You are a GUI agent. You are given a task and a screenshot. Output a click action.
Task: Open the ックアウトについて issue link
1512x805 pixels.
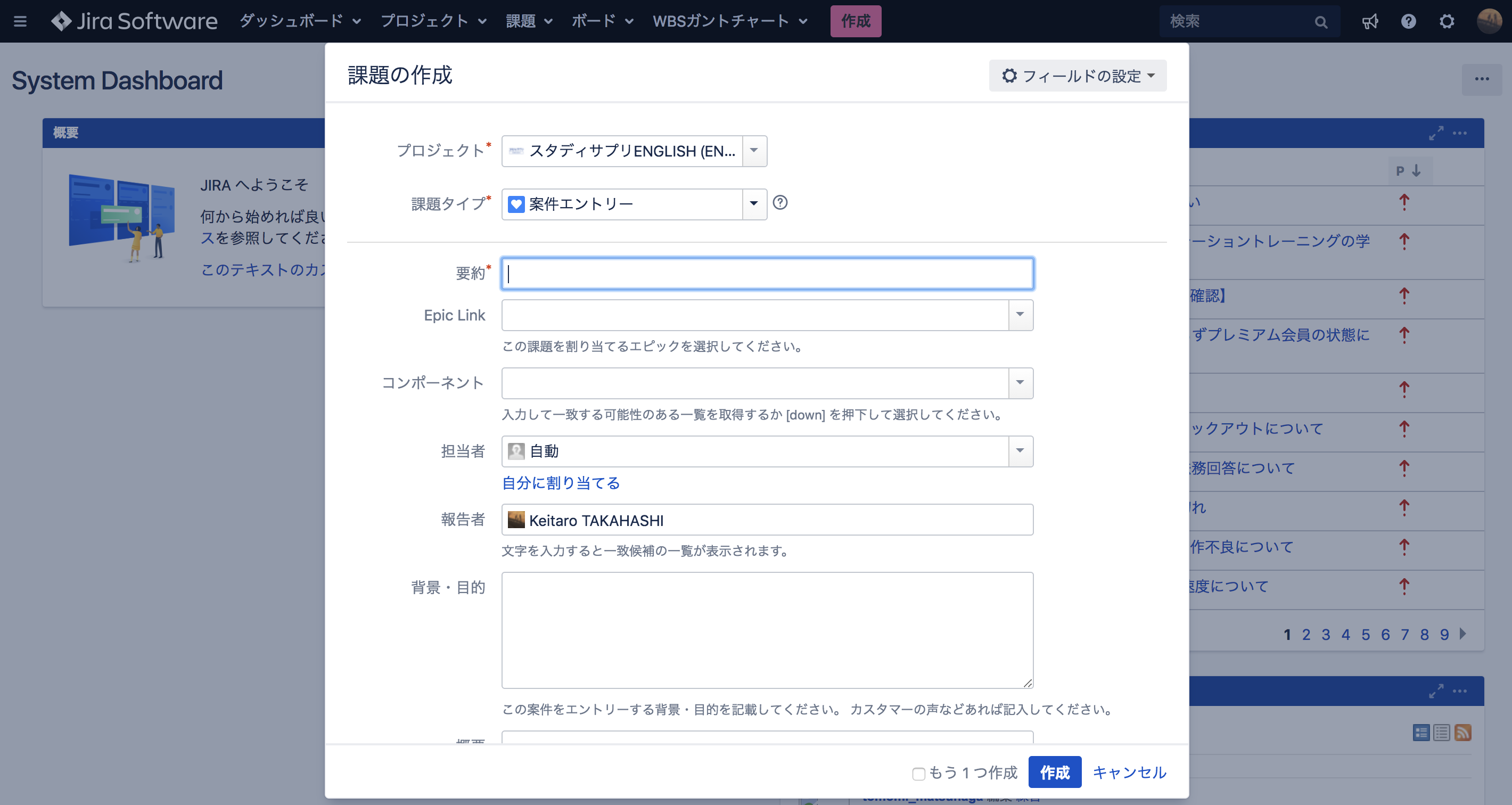tap(1256, 428)
